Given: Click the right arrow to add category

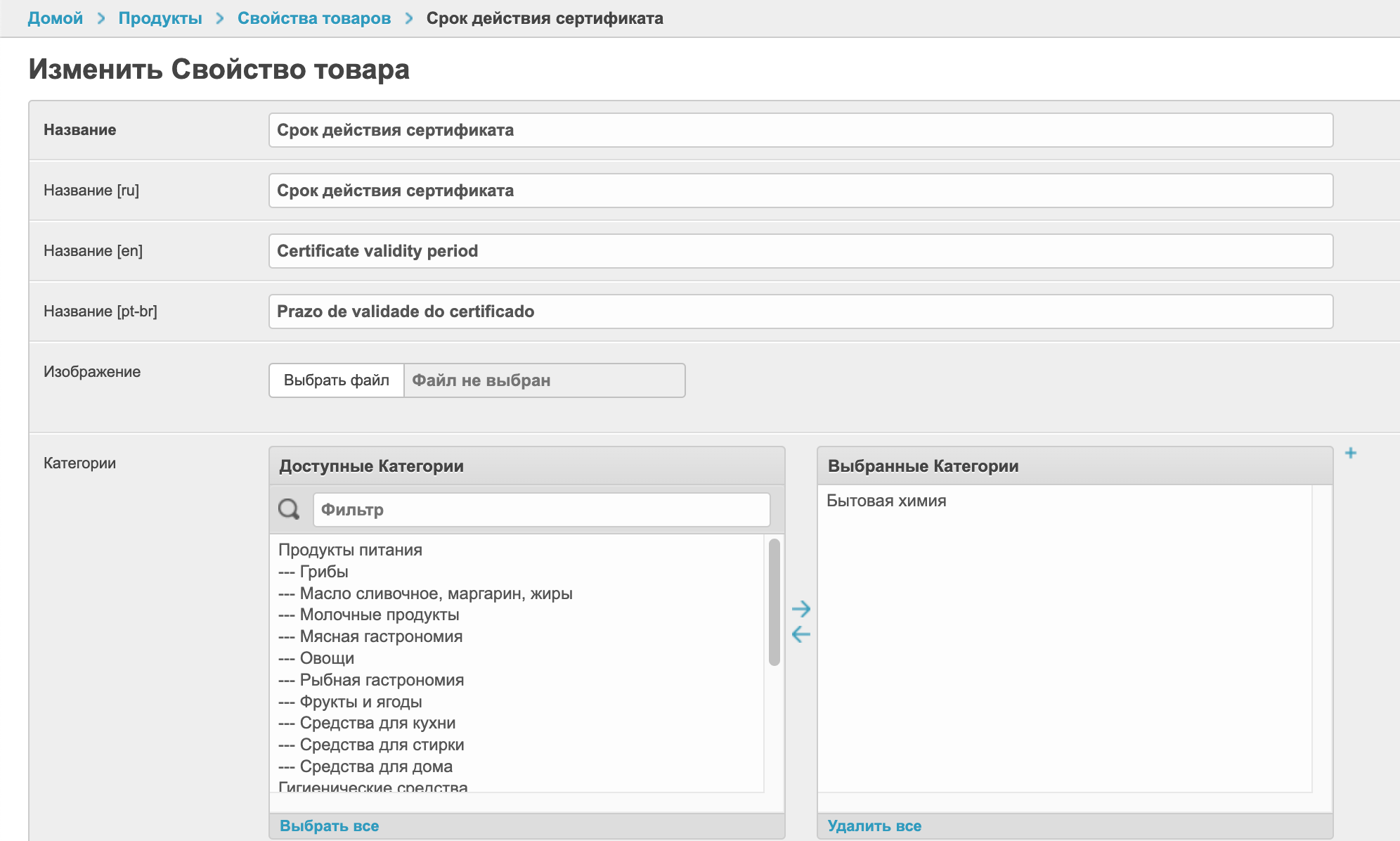Looking at the screenshot, I should (801, 608).
